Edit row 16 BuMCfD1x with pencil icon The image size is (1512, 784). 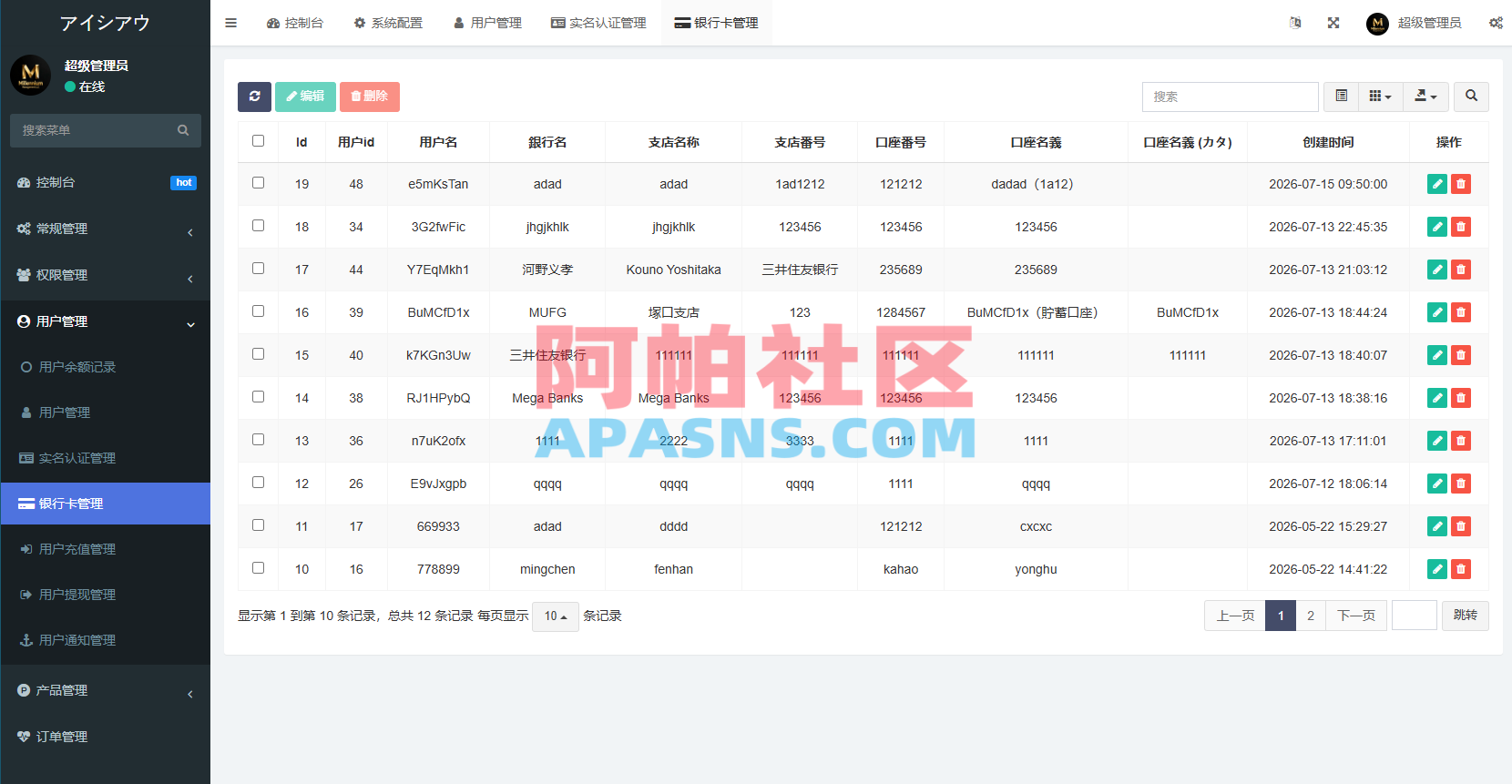[x=1437, y=312]
